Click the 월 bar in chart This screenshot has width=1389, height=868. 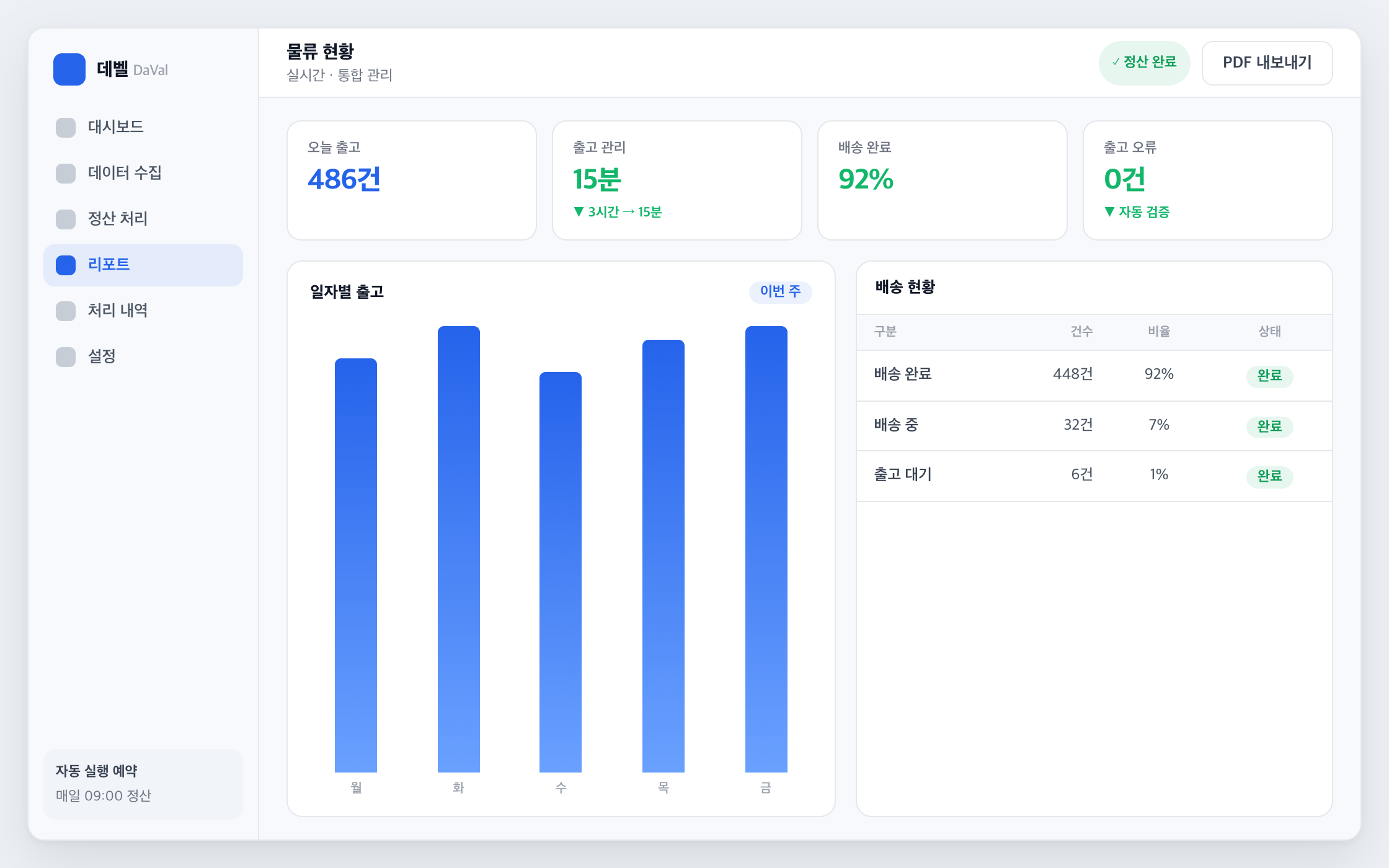(356, 565)
